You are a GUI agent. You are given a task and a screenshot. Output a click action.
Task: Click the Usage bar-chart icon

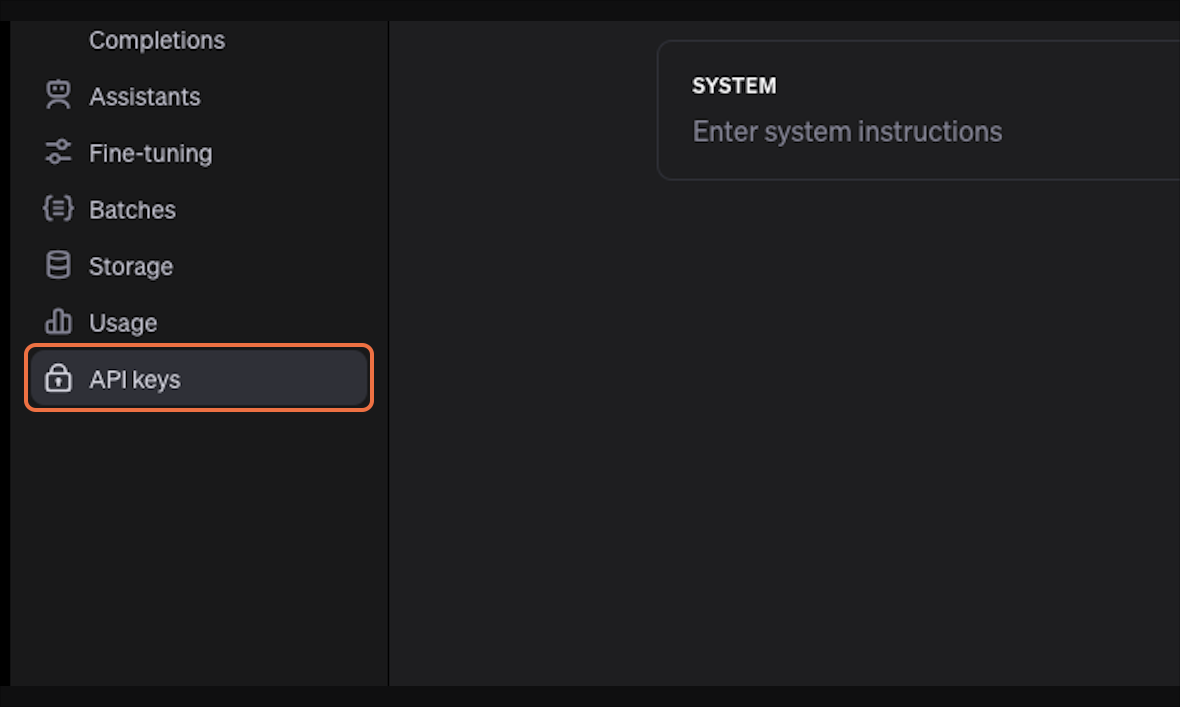(57, 322)
